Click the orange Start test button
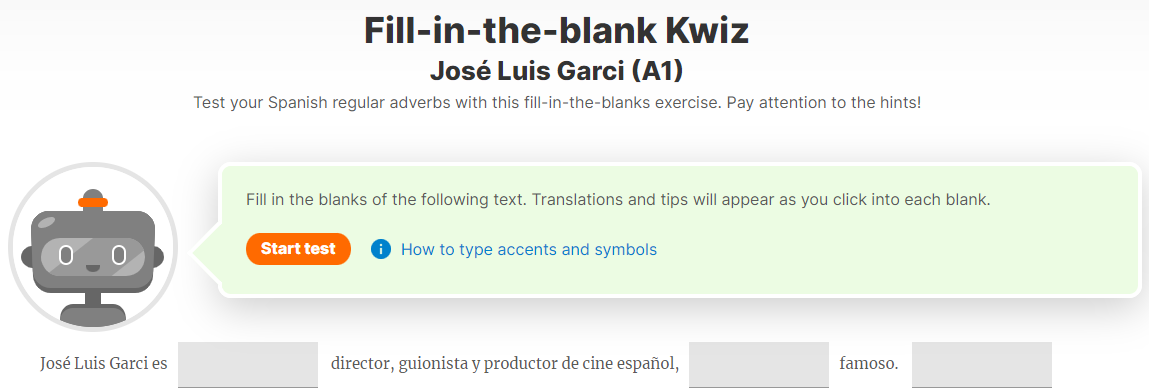This screenshot has height=391, width=1149. (x=298, y=249)
